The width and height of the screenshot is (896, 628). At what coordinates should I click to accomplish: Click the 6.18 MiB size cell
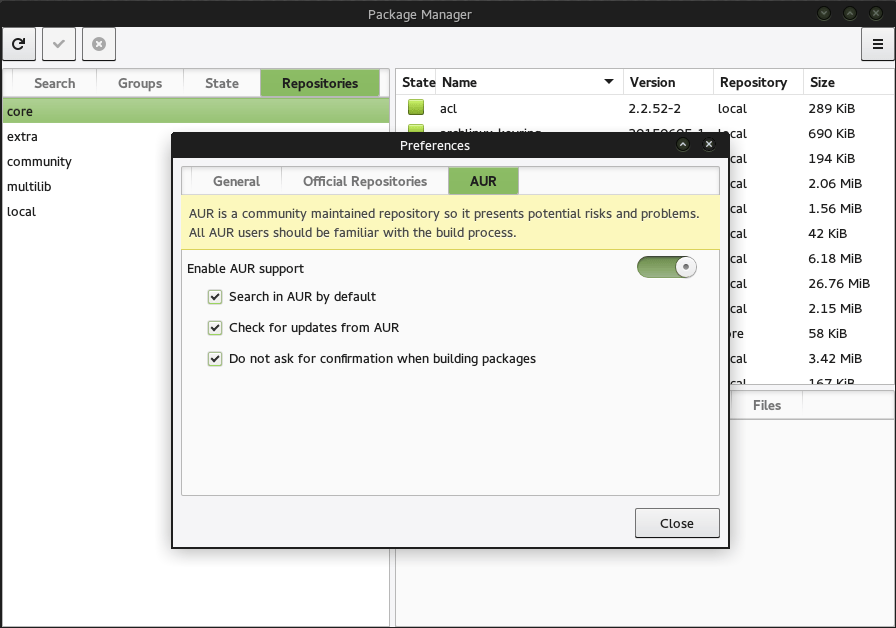click(x=835, y=259)
